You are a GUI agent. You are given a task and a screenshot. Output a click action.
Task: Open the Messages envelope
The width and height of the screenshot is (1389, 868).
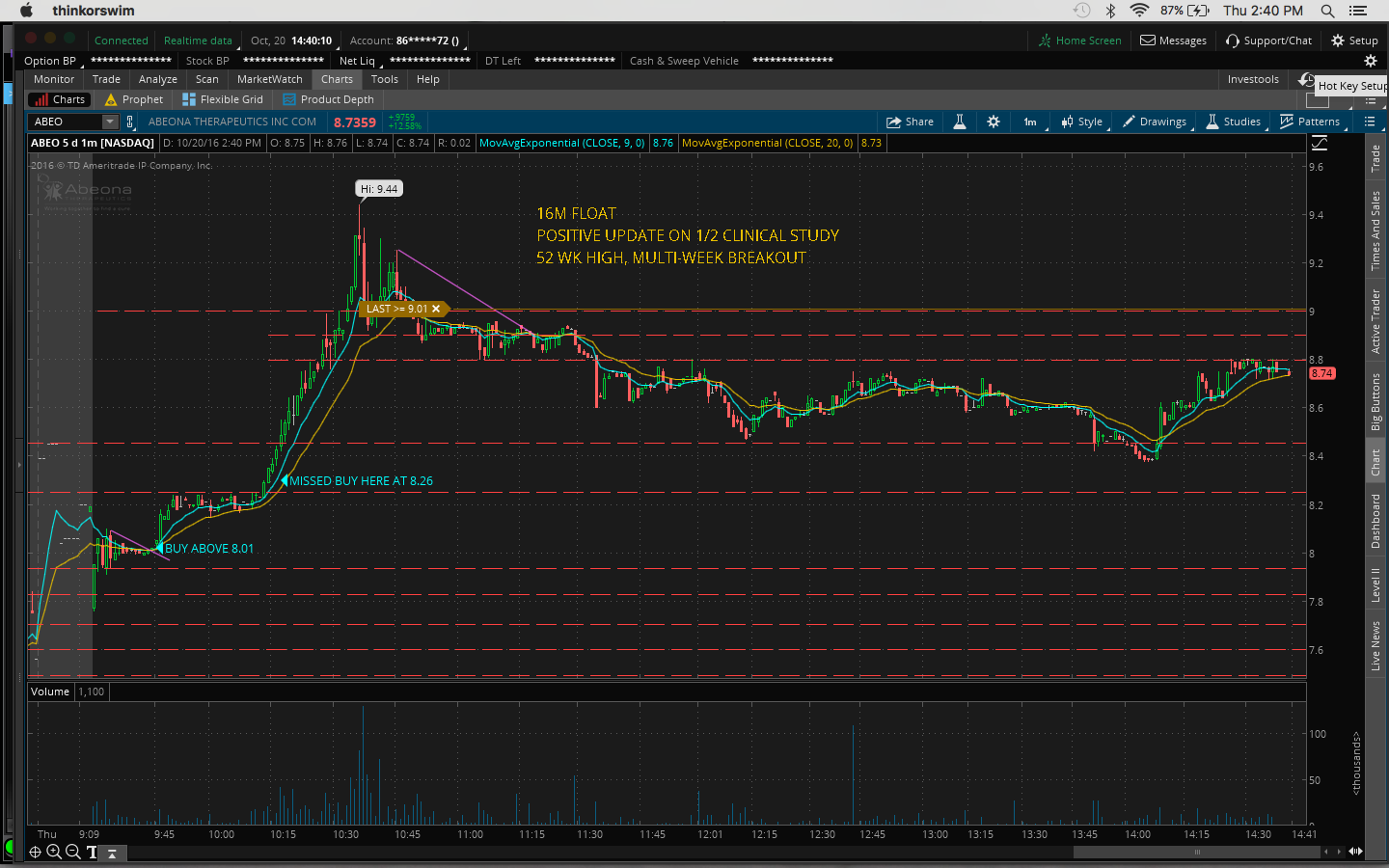(1173, 41)
